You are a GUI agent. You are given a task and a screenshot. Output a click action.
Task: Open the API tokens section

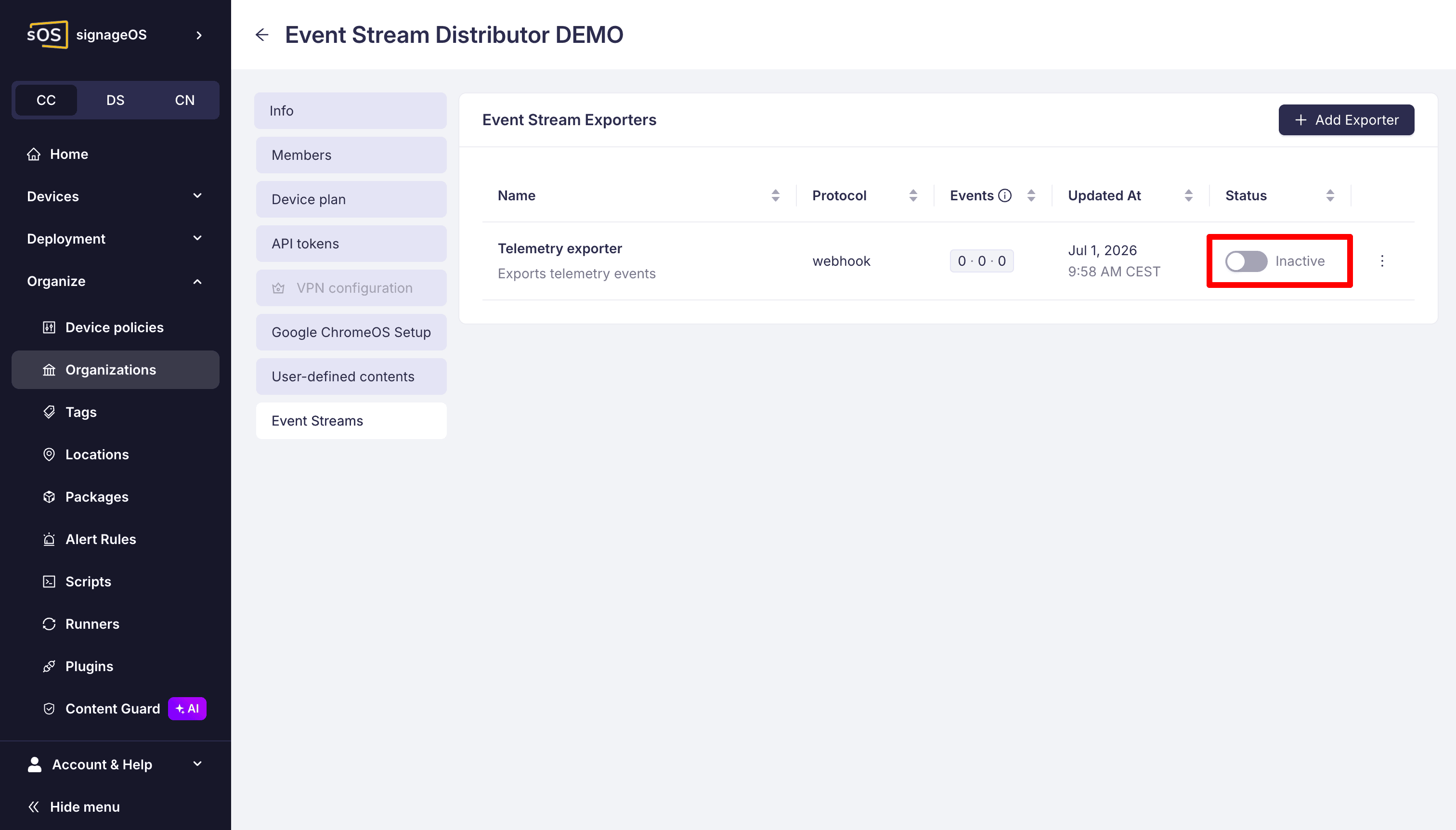click(x=351, y=244)
